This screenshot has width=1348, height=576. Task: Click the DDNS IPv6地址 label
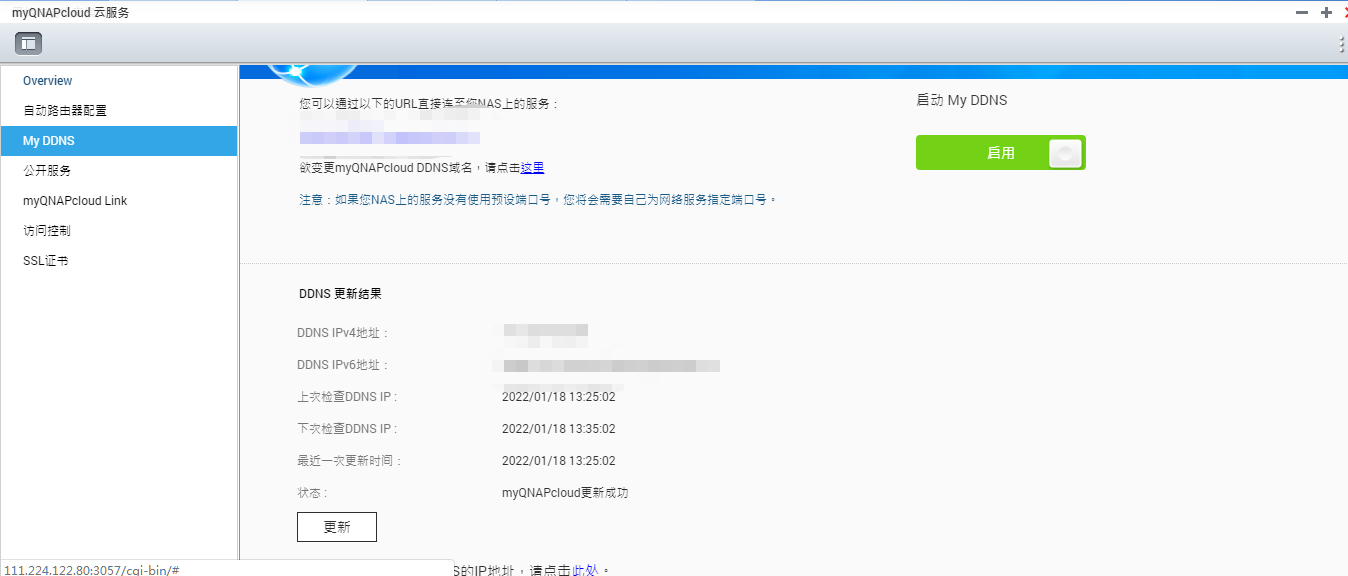343,365
